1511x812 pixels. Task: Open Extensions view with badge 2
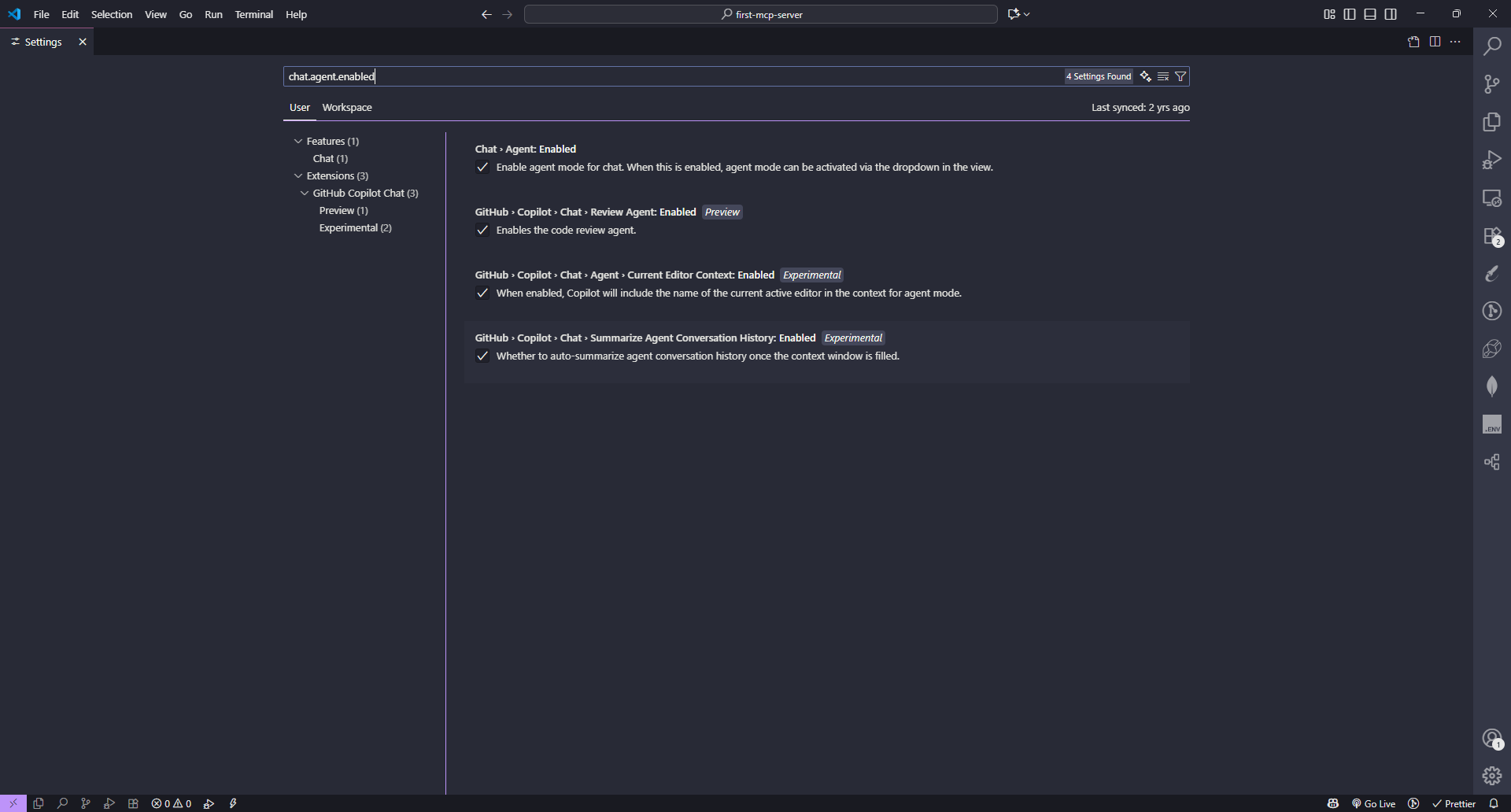click(1492, 236)
